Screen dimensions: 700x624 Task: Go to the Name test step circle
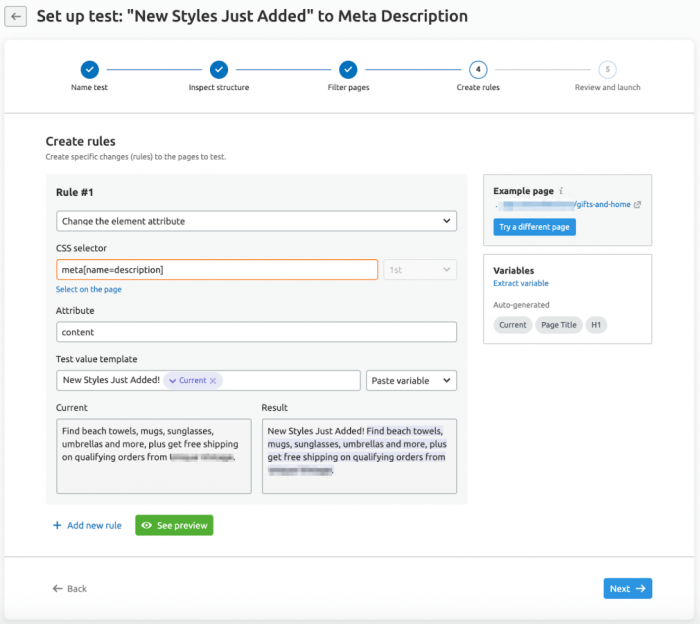click(x=90, y=70)
